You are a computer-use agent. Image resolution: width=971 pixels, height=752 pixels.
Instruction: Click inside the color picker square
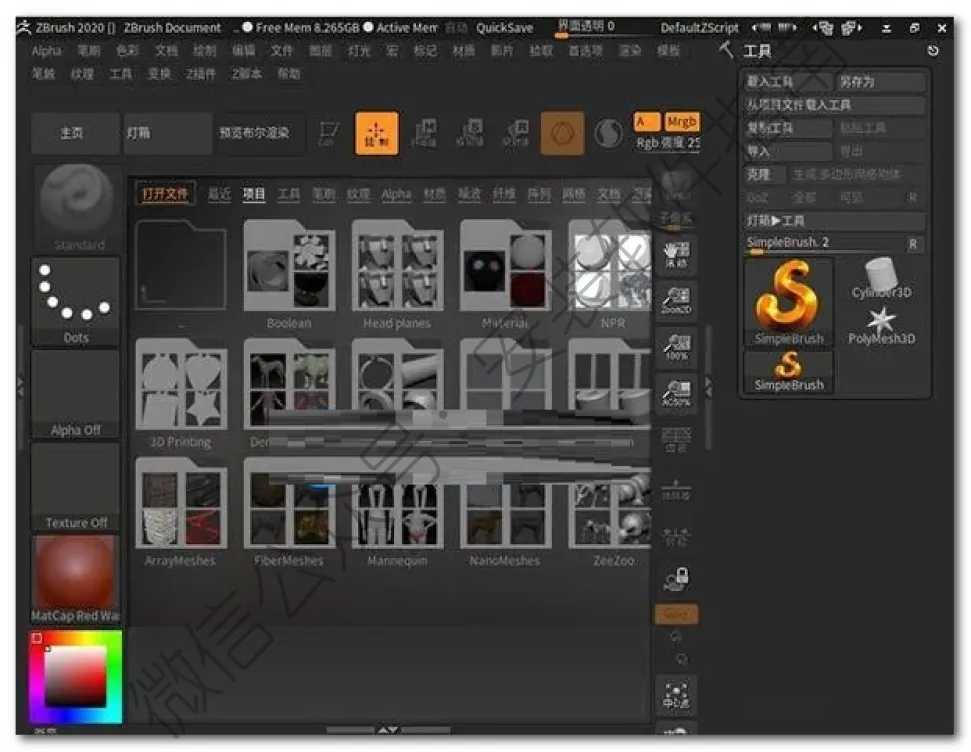(75, 677)
